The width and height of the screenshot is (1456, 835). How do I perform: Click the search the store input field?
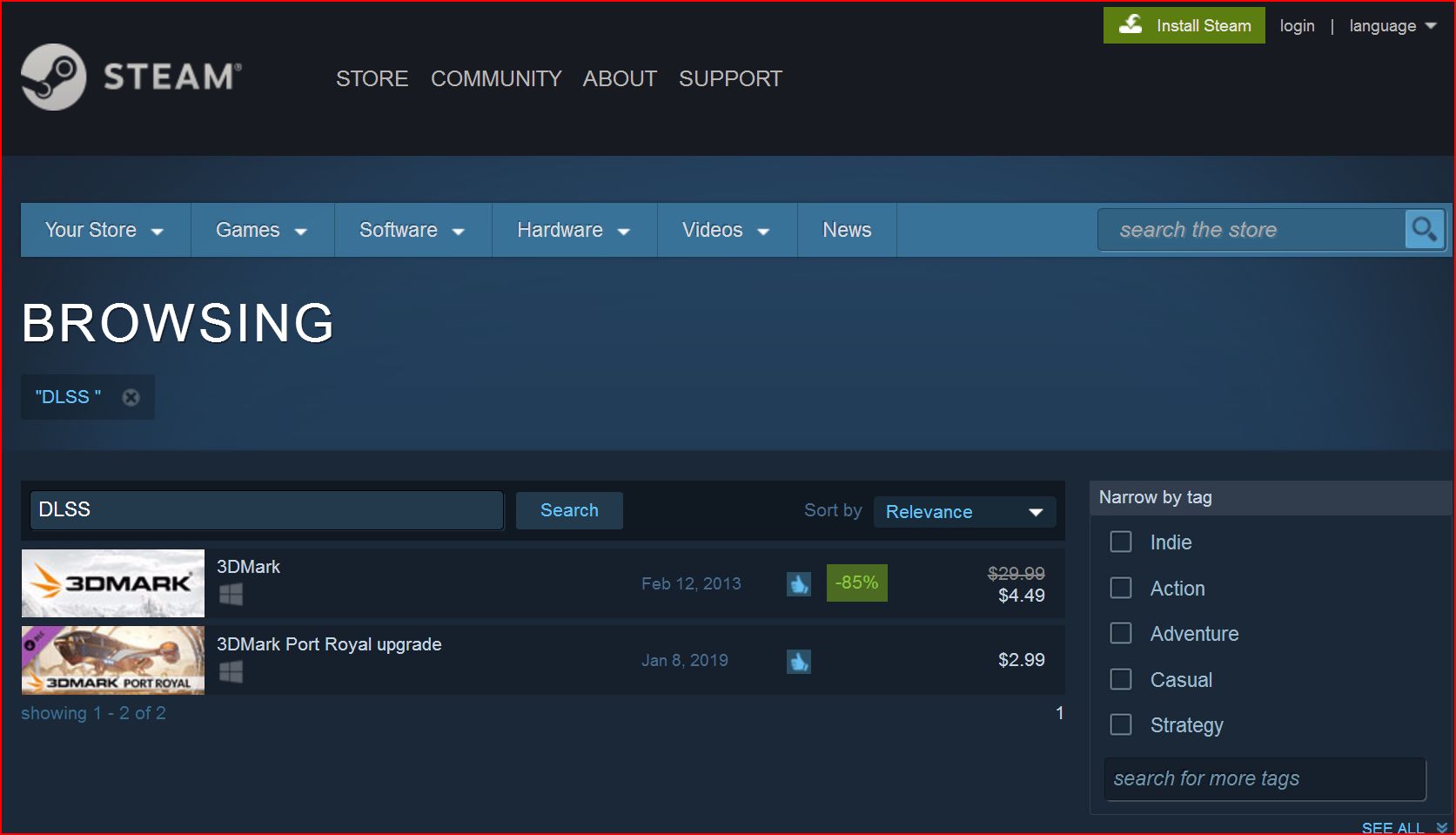1251,230
